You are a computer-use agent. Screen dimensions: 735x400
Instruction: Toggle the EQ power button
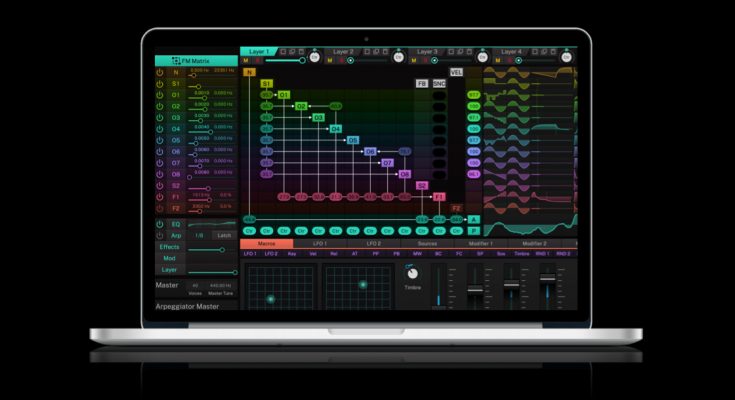coord(160,224)
